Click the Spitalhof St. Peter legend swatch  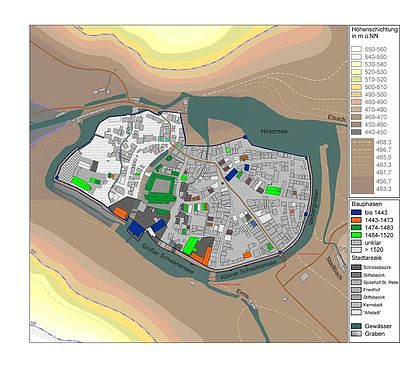357,282
